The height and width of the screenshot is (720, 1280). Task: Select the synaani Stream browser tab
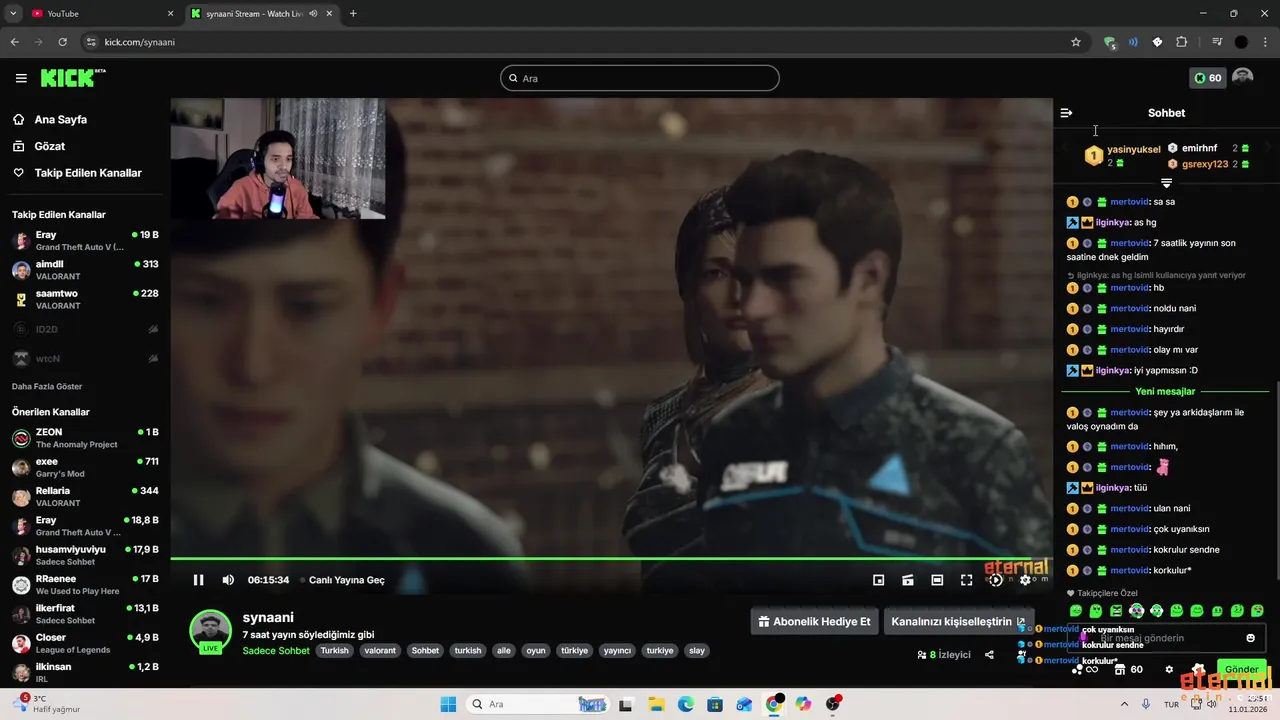262,14
